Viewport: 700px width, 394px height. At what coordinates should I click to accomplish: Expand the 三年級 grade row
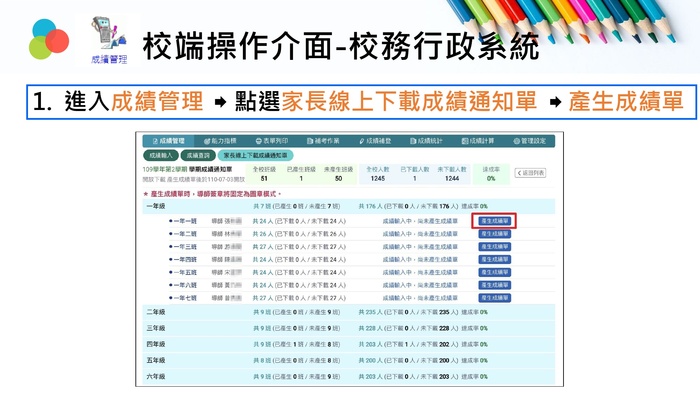tap(349, 328)
